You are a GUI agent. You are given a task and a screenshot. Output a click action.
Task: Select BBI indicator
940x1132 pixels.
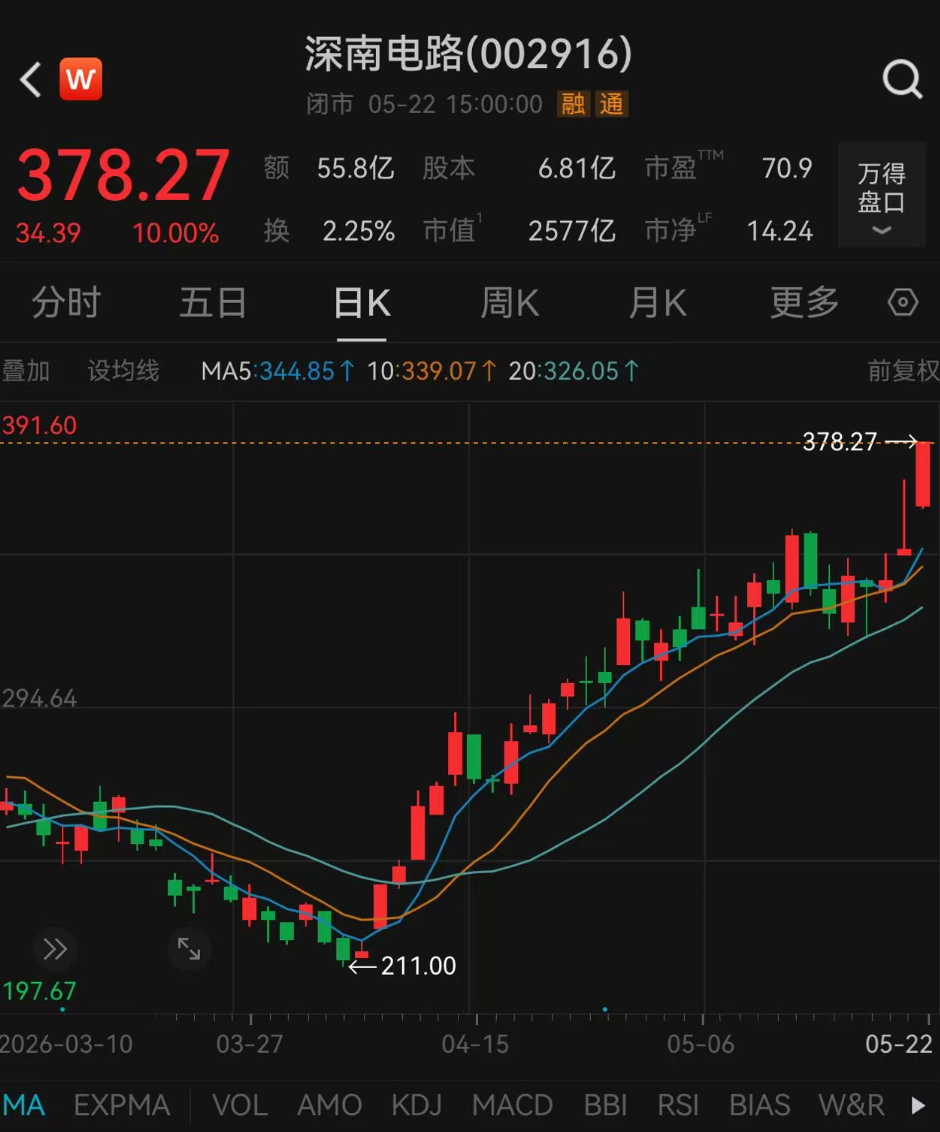click(605, 1105)
